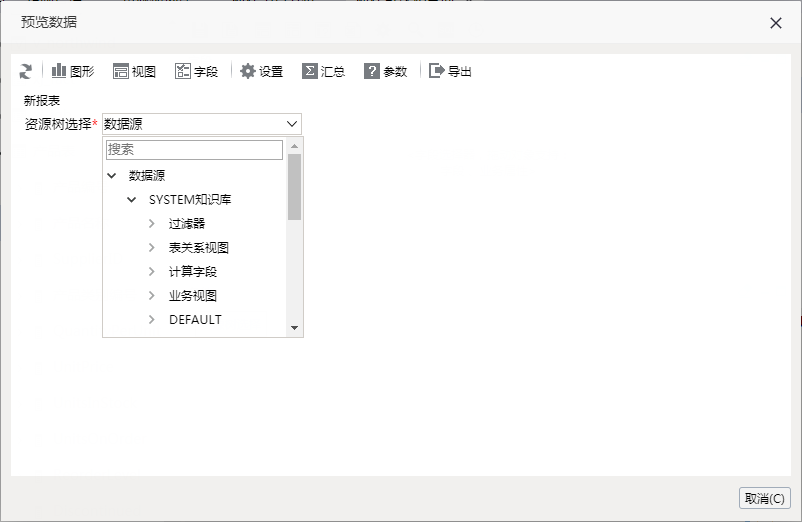Open the 设置 settings gear
802x522 pixels.
tap(261, 71)
